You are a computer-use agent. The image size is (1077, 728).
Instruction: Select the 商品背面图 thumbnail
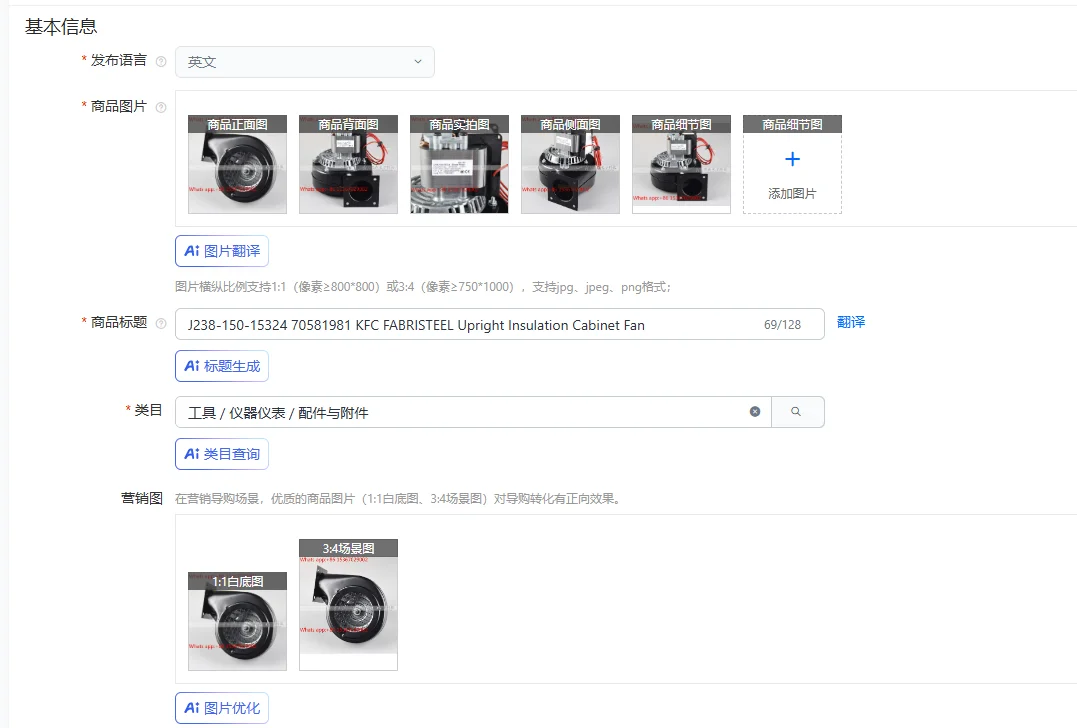(348, 164)
